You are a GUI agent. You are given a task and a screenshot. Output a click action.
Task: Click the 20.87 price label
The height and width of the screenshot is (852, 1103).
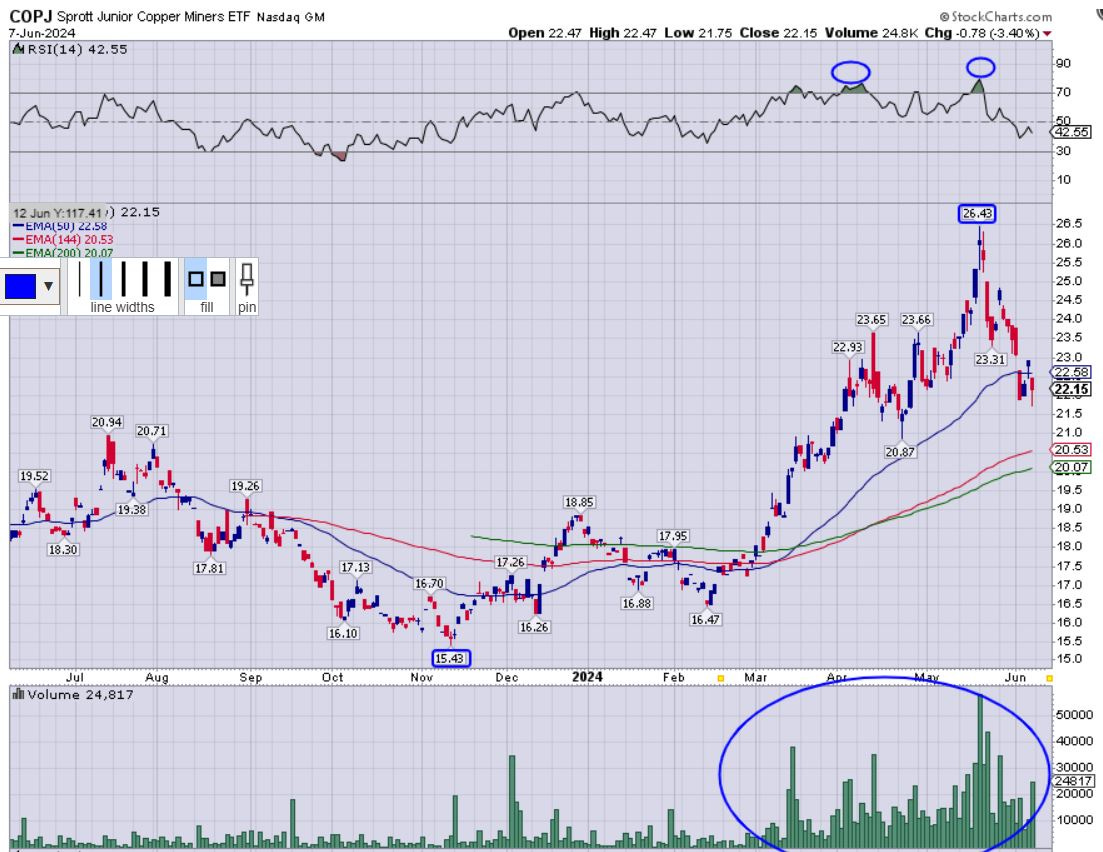click(x=900, y=452)
